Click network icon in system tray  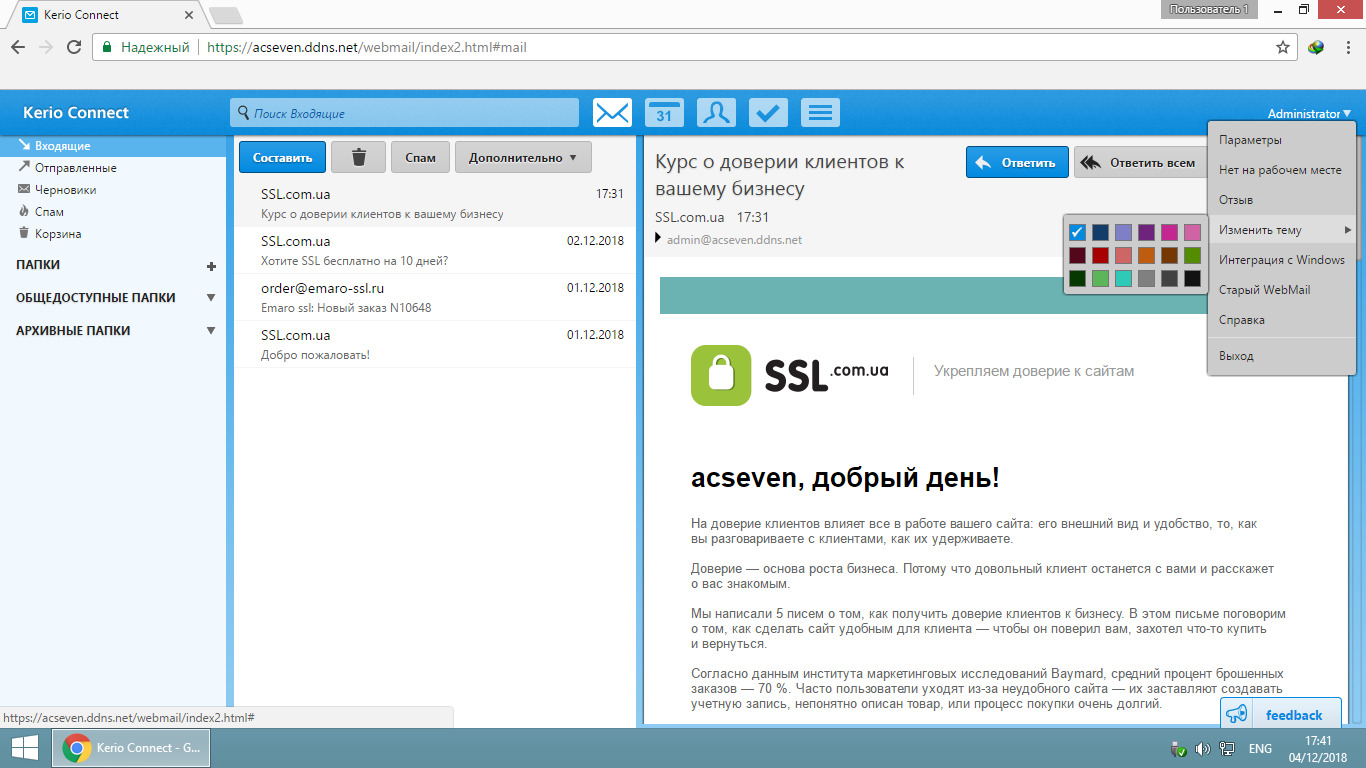(x=1227, y=749)
